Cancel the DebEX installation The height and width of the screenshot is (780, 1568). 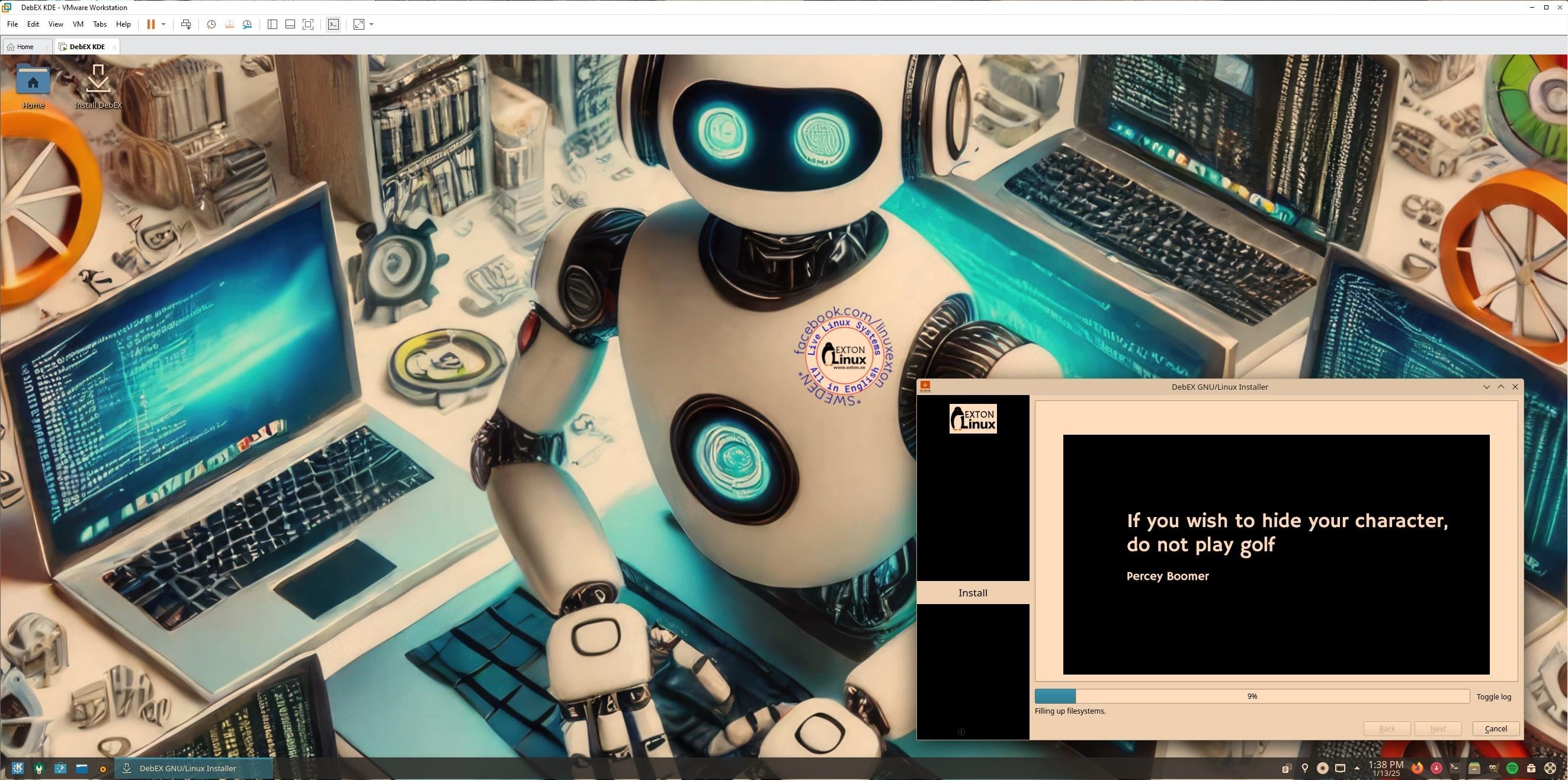(x=1496, y=728)
